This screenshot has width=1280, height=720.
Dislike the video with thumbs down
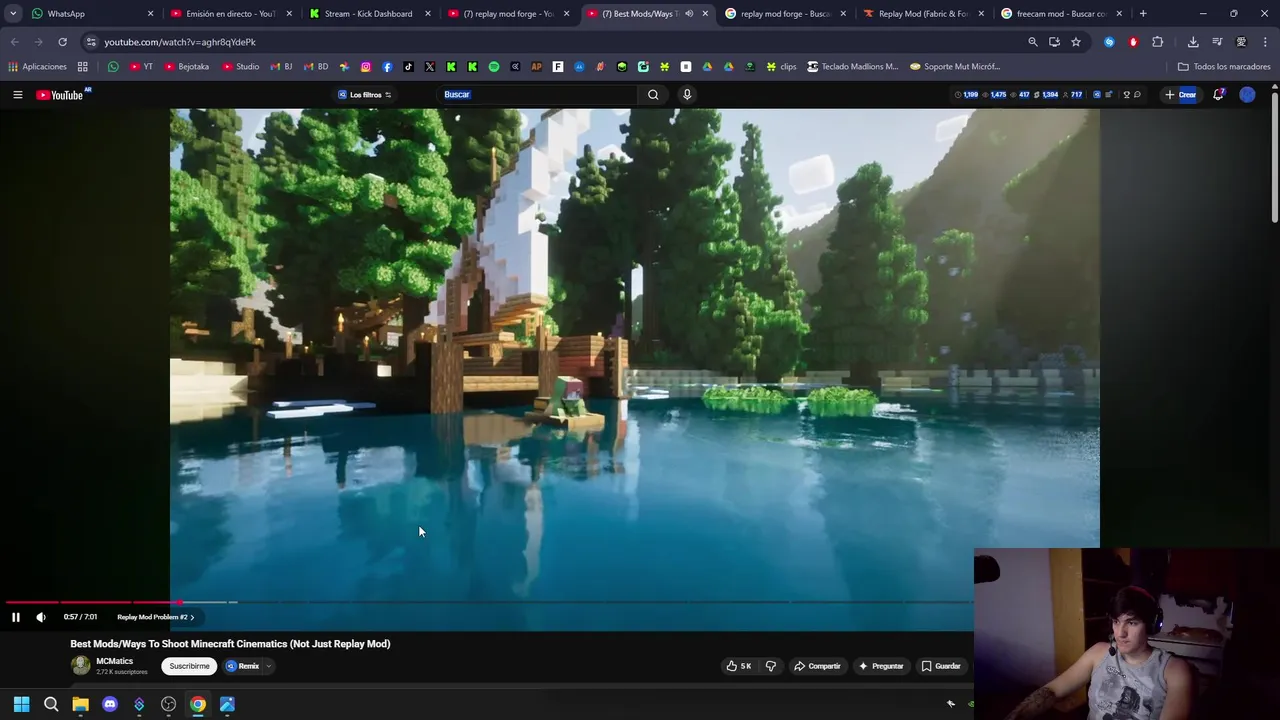(771, 666)
